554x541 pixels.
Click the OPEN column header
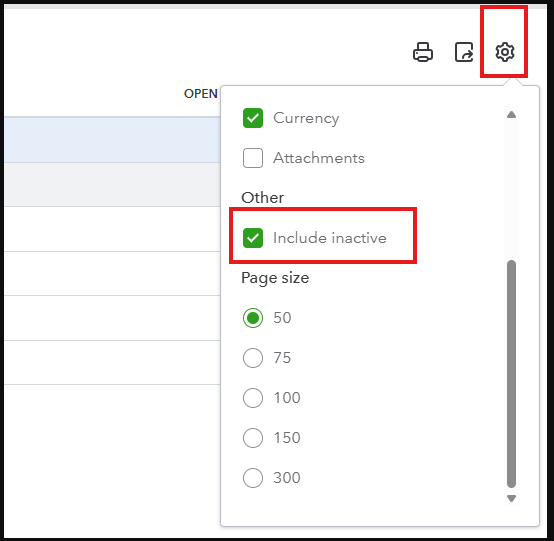201,94
